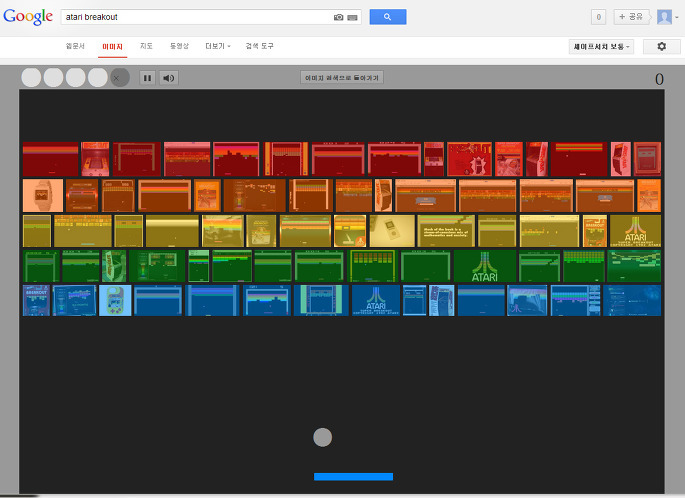Click the first brick in the red row
The image size is (685, 498).
(x=51, y=159)
